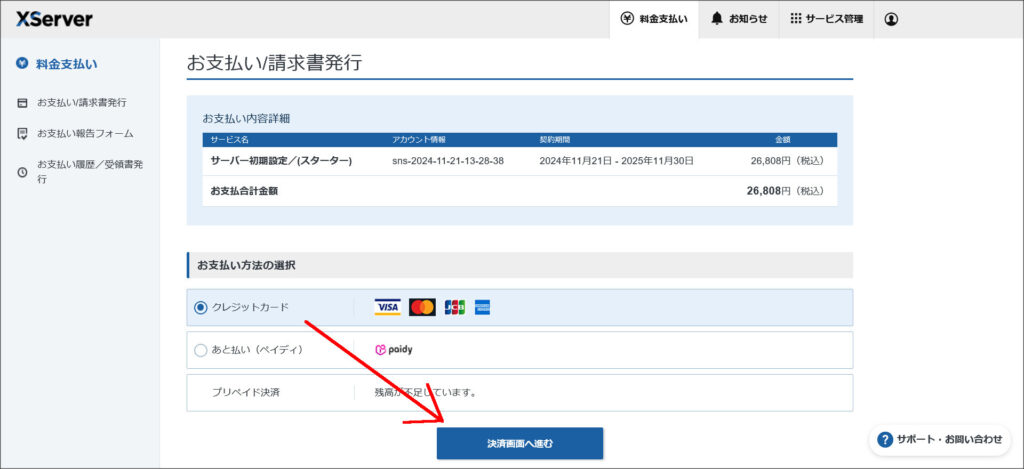
Task: Select あと払い（ペイディ） radio button
Action: [201, 350]
